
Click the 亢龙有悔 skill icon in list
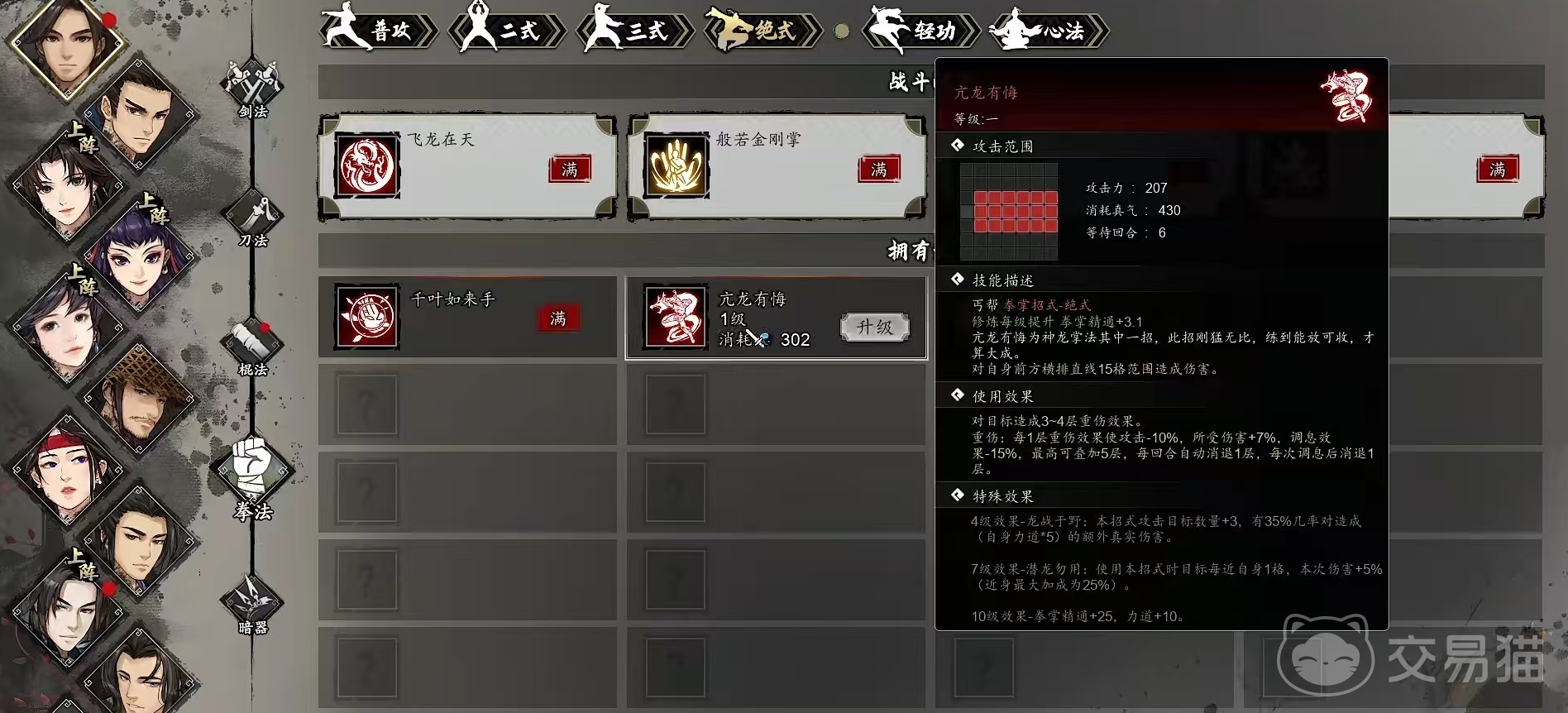pos(676,317)
